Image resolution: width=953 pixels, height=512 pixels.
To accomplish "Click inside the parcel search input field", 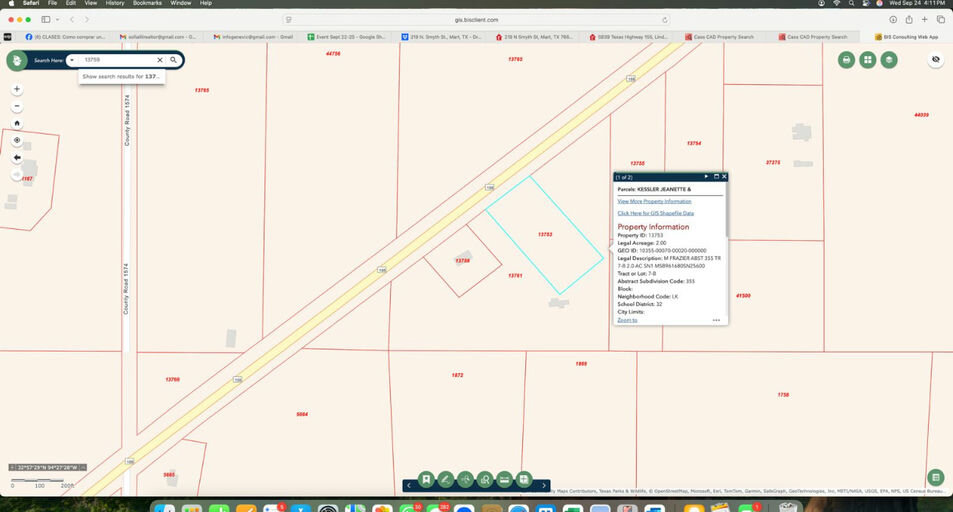I will point(117,60).
